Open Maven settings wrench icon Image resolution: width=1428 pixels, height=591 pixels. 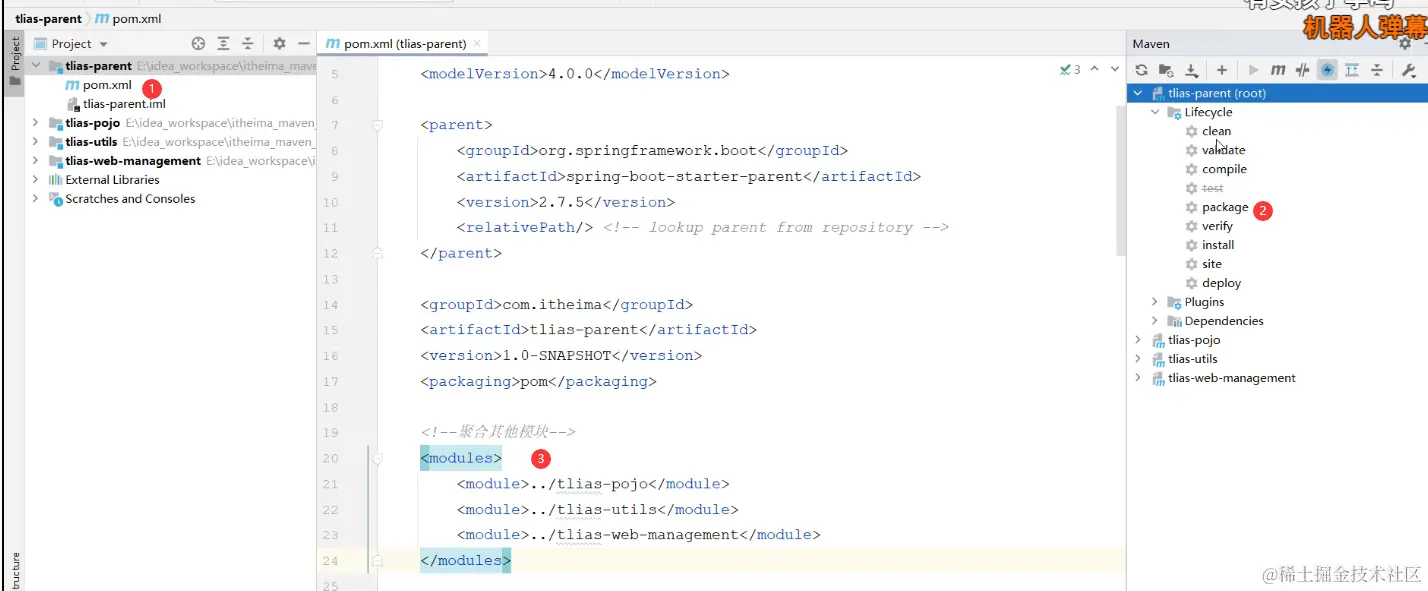click(x=1408, y=70)
